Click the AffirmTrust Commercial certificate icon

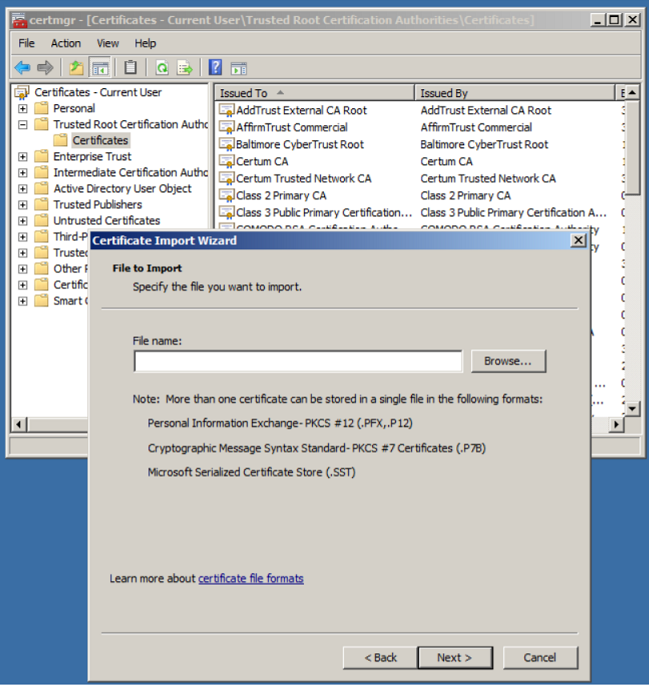pos(226,127)
